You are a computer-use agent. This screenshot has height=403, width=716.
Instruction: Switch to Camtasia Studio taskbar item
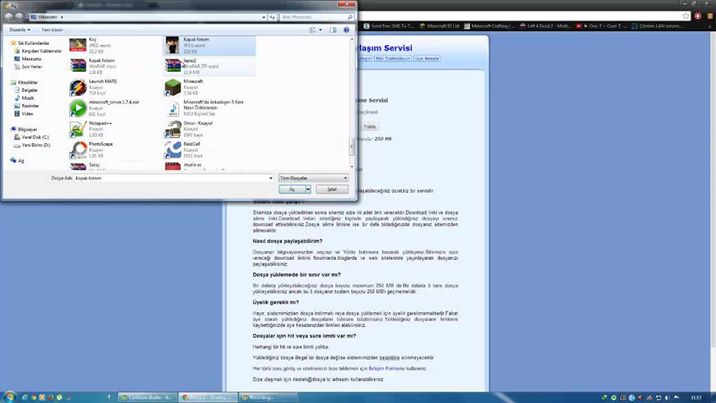click(147, 397)
